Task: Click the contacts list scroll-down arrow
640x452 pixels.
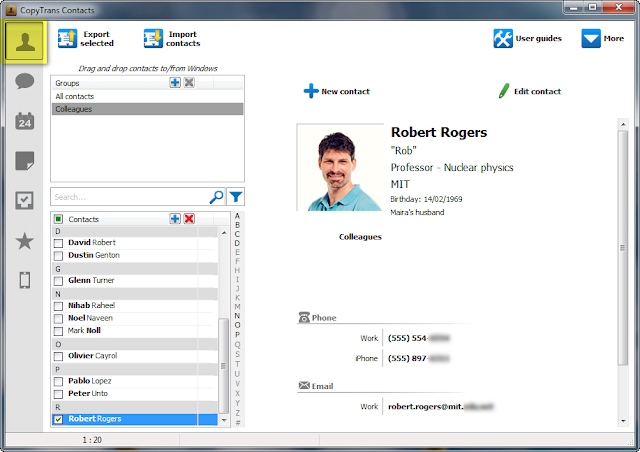Action: [x=224, y=420]
